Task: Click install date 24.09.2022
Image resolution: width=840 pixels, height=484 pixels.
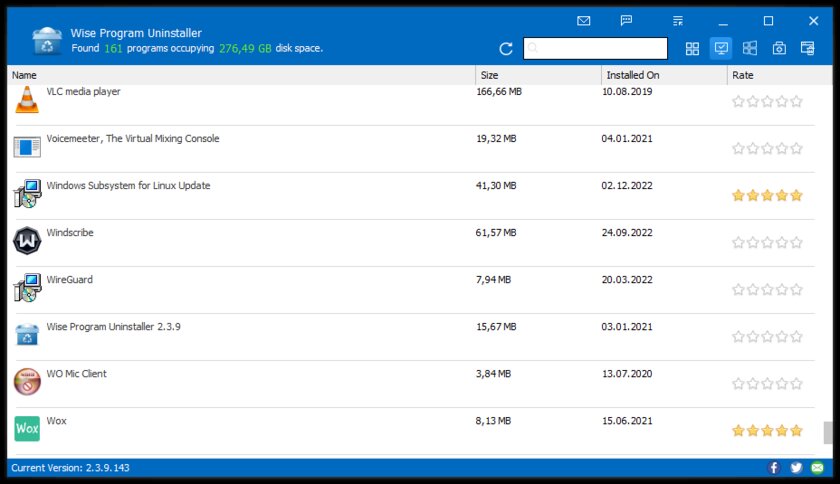Action: coord(627,233)
